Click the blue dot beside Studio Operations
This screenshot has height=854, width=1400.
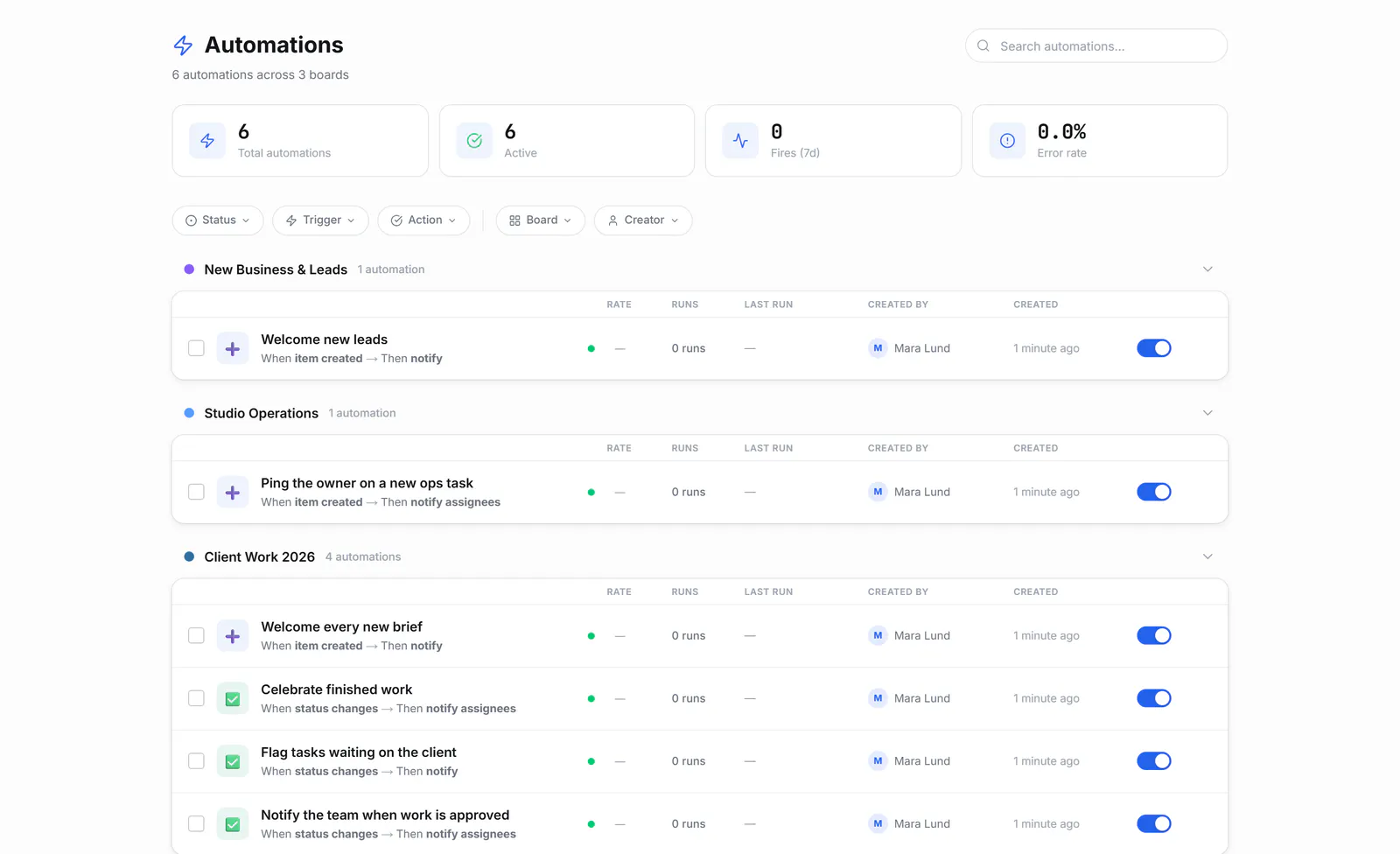pos(189,413)
